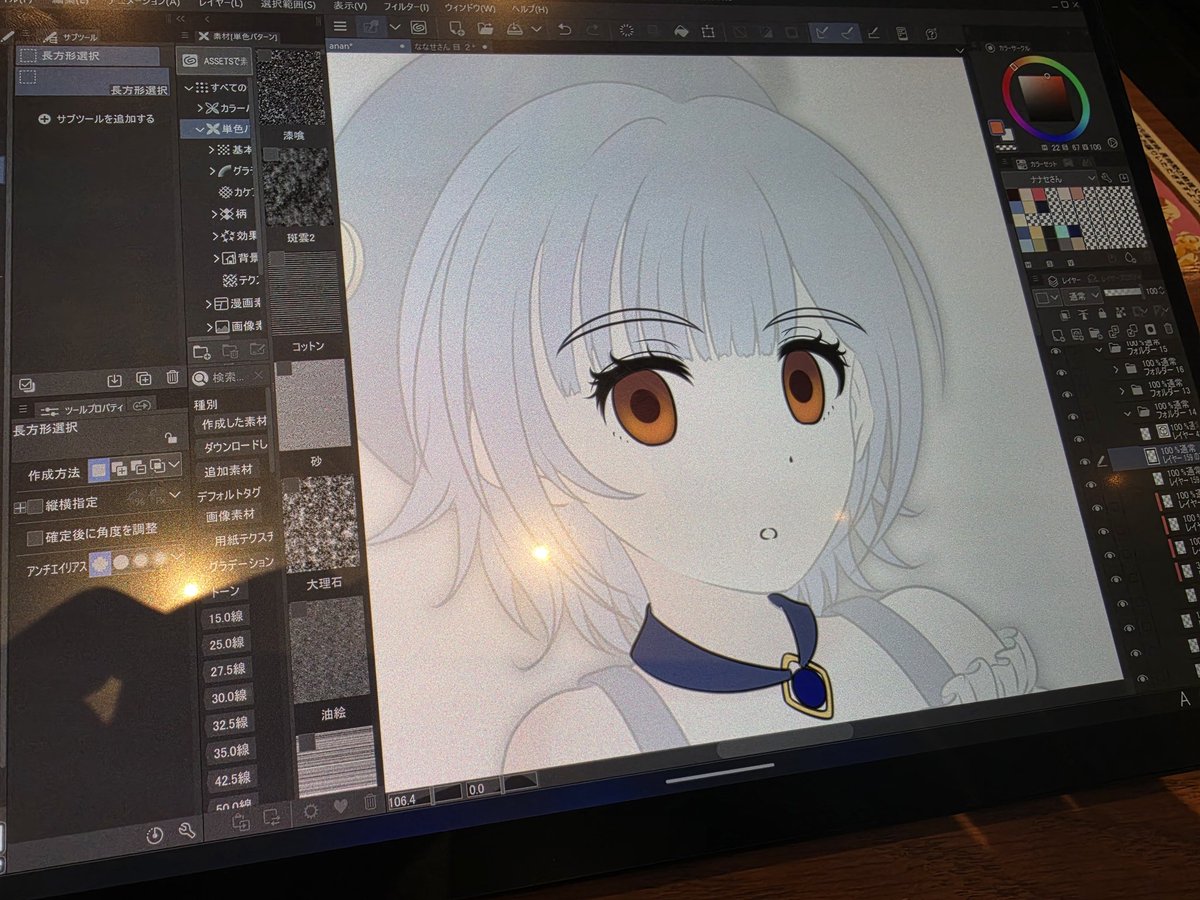Viewport: 1200px width, 900px height.
Task: Click the 106.4 zoom value field
Action: coord(408,800)
